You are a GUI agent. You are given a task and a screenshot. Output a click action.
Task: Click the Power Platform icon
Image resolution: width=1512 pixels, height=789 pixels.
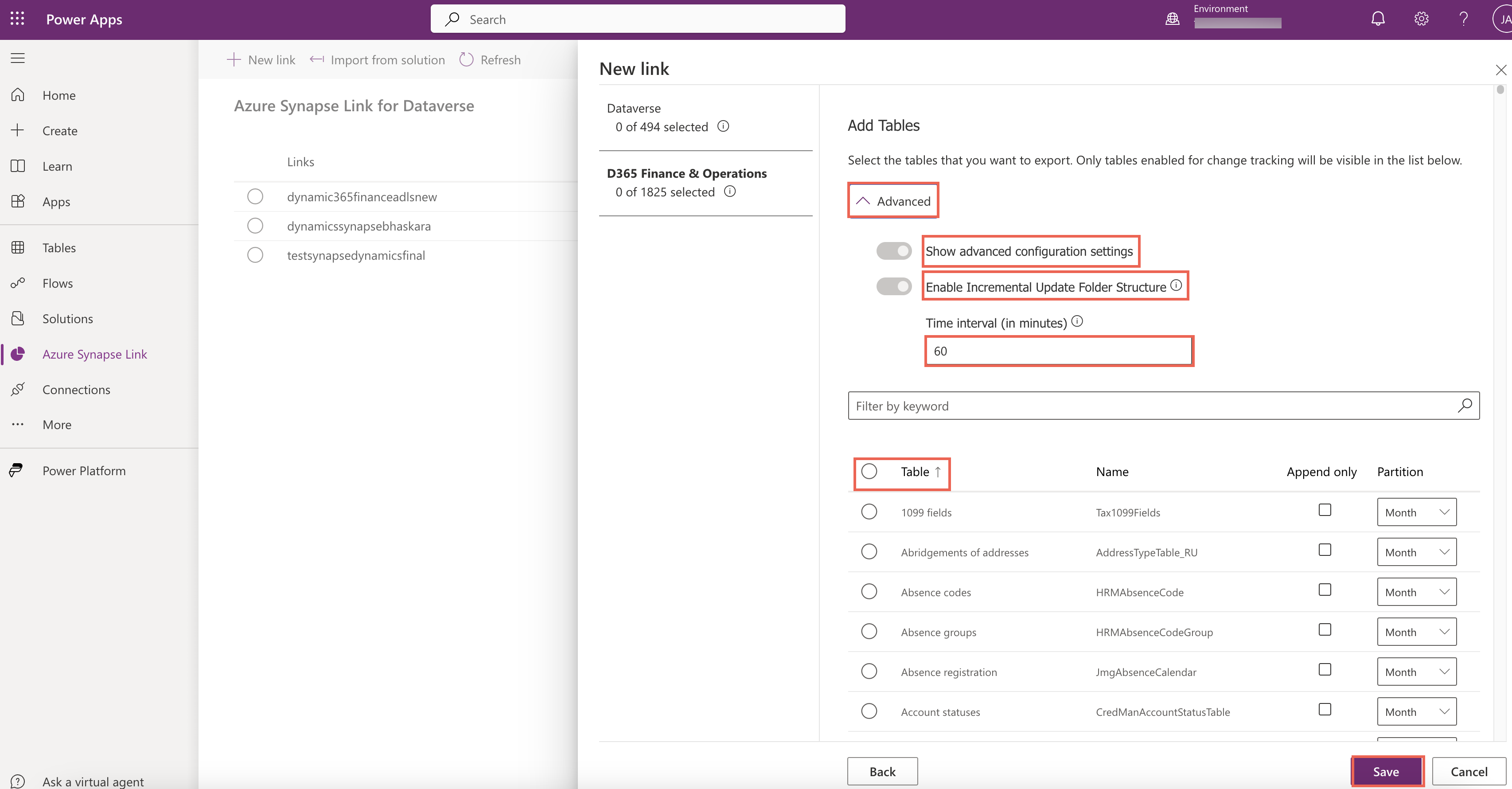16,470
